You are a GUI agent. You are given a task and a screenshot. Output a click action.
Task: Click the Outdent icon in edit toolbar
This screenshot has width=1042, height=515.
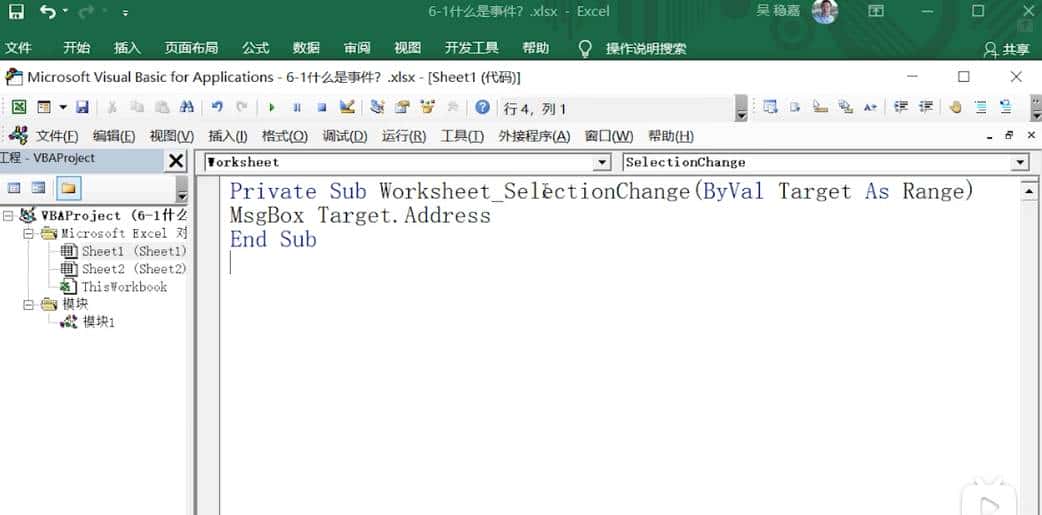pyautogui.click(x=926, y=107)
